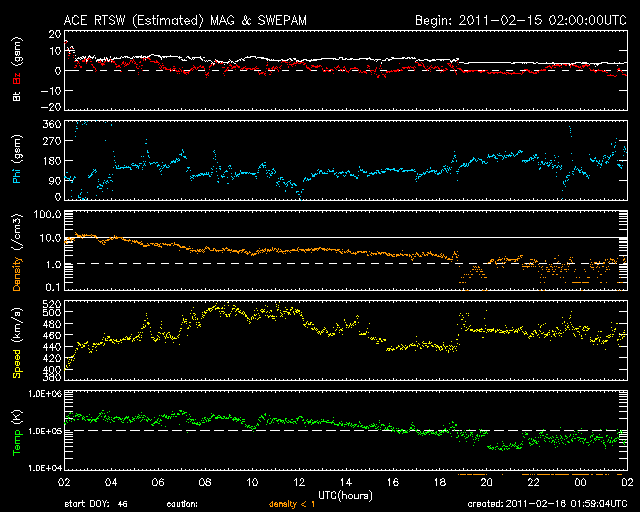Click the 'caution:' label at bottom
The width and height of the screenshot is (640, 512).
click(182, 504)
